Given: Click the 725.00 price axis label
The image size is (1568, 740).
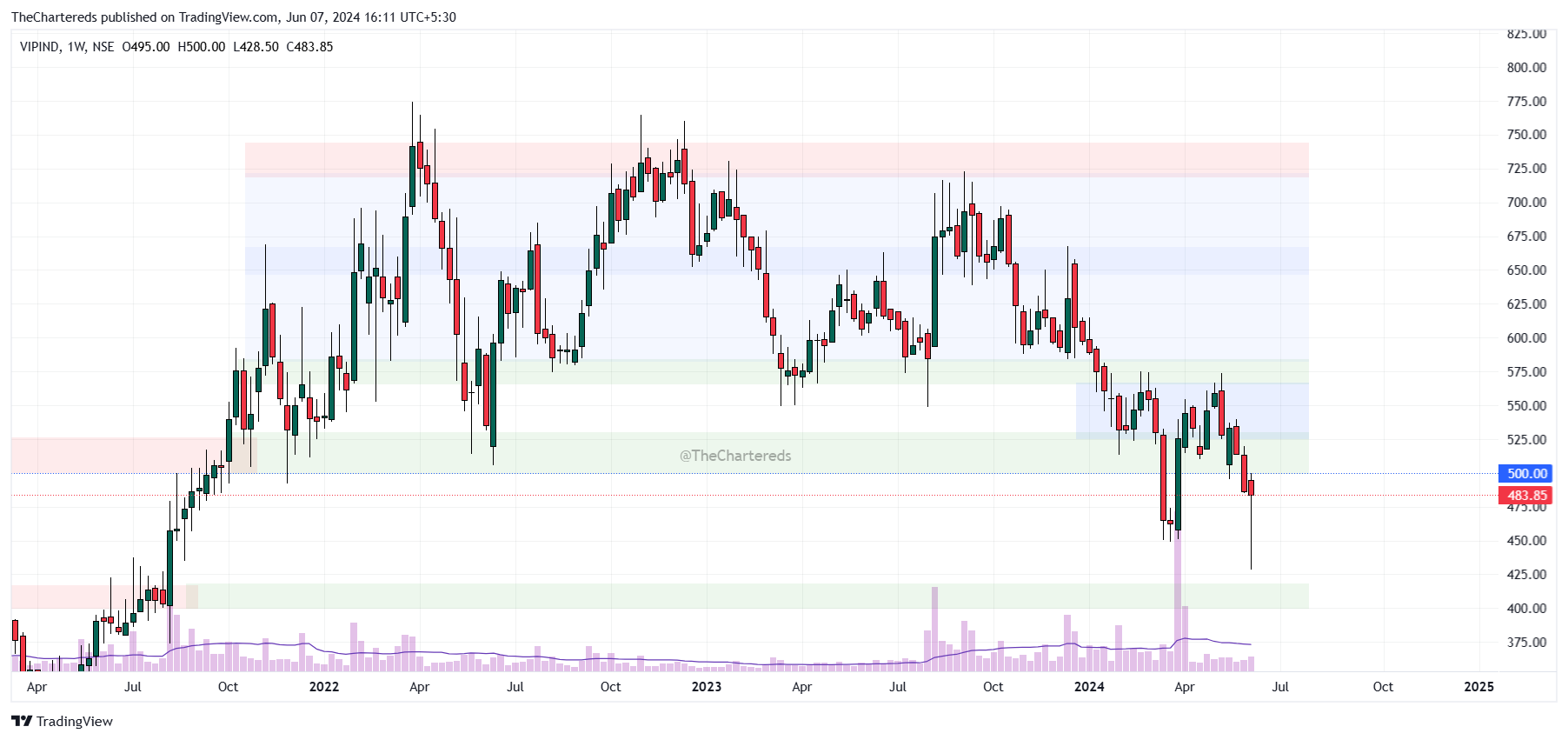Looking at the screenshot, I should pos(1526,169).
